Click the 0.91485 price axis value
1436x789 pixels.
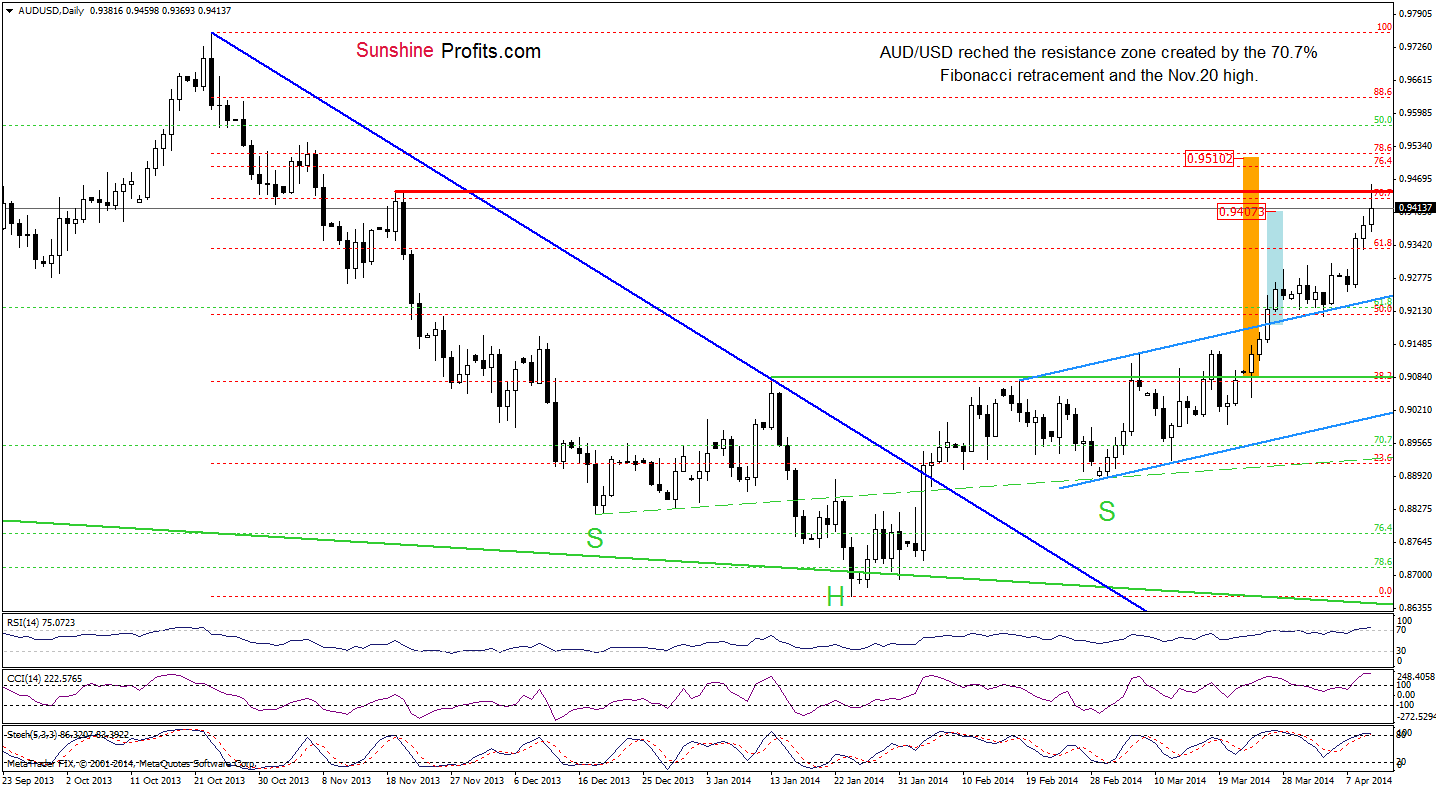1416,344
